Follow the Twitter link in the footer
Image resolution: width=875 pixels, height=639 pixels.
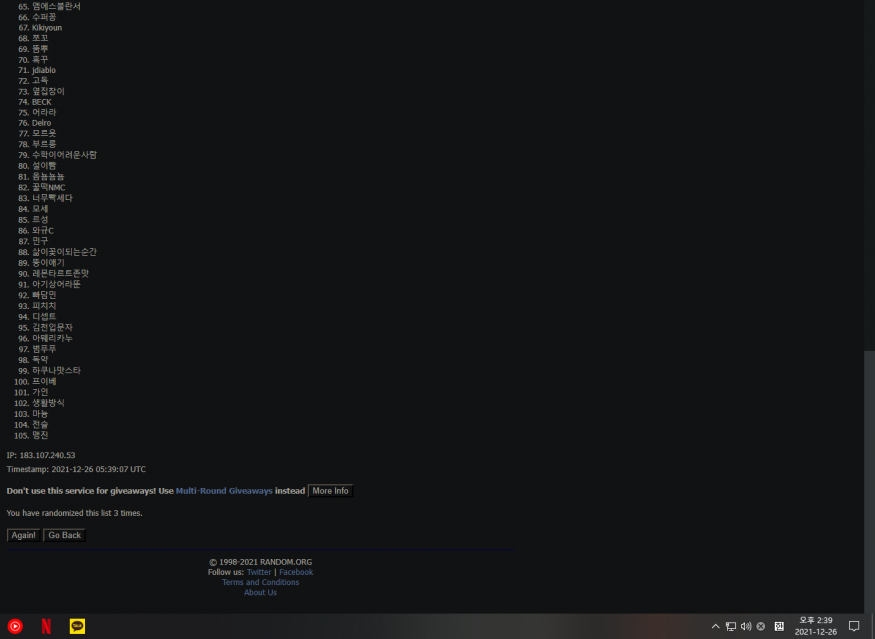258,572
